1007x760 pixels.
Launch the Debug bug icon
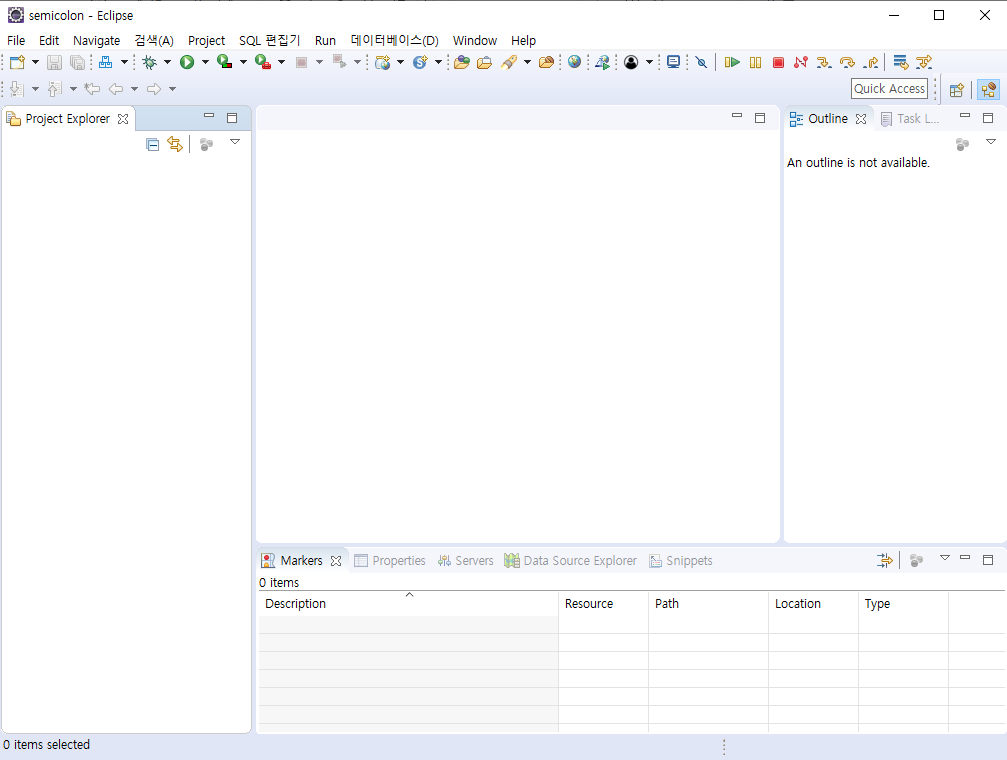pyautogui.click(x=150, y=62)
